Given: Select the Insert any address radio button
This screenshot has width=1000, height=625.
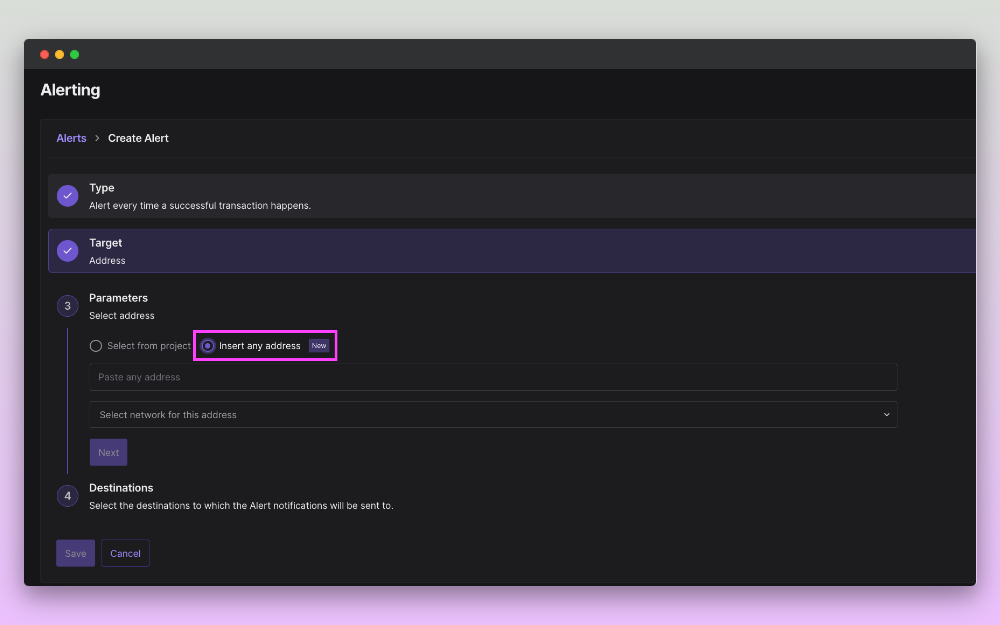Looking at the screenshot, I should coord(208,346).
